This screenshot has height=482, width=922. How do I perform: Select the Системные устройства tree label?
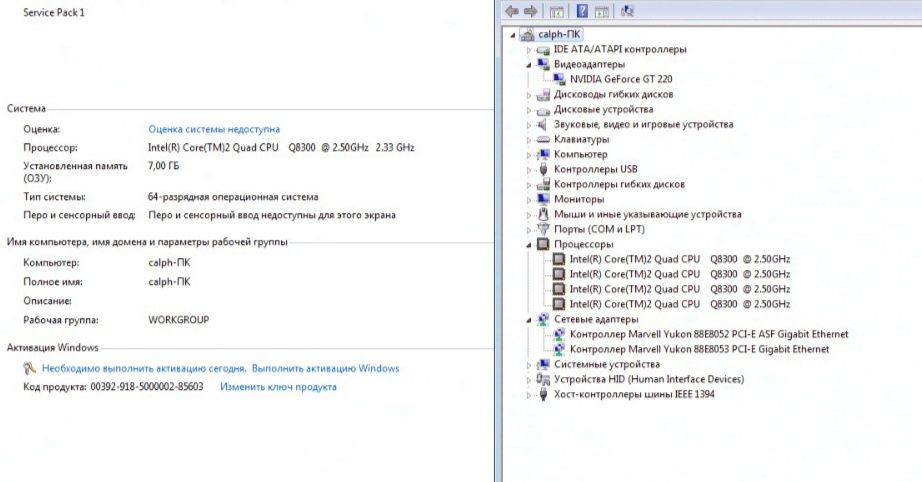coord(607,364)
